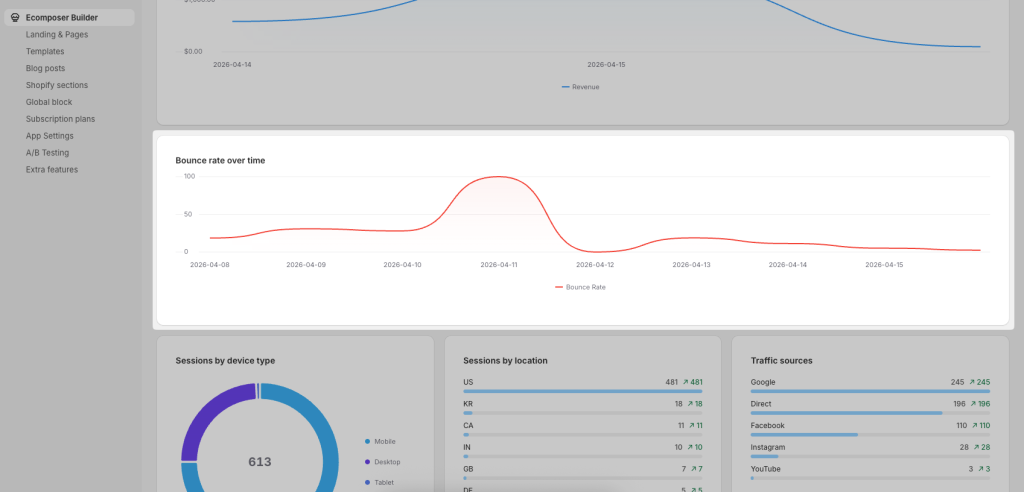Select Shopify sections in sidebar
The width and height of the screenshot is (1024, 492).
pyautogui.click(x=57, y=85)
